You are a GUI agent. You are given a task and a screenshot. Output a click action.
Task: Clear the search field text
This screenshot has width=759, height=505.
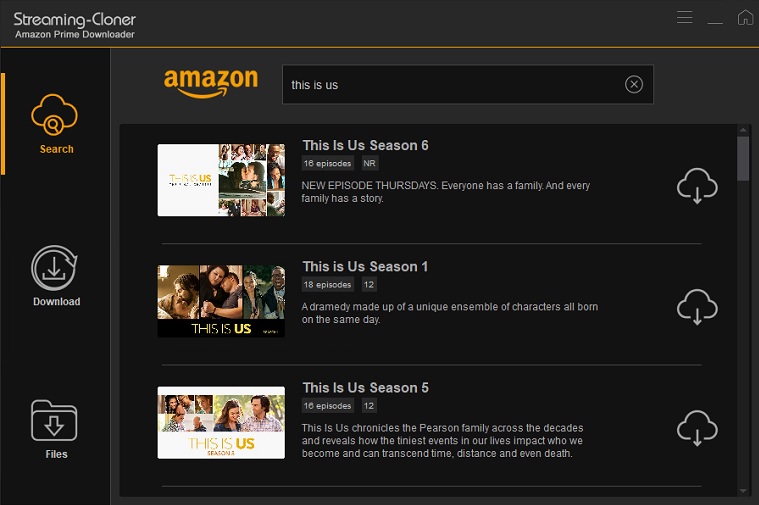(634, 84)
